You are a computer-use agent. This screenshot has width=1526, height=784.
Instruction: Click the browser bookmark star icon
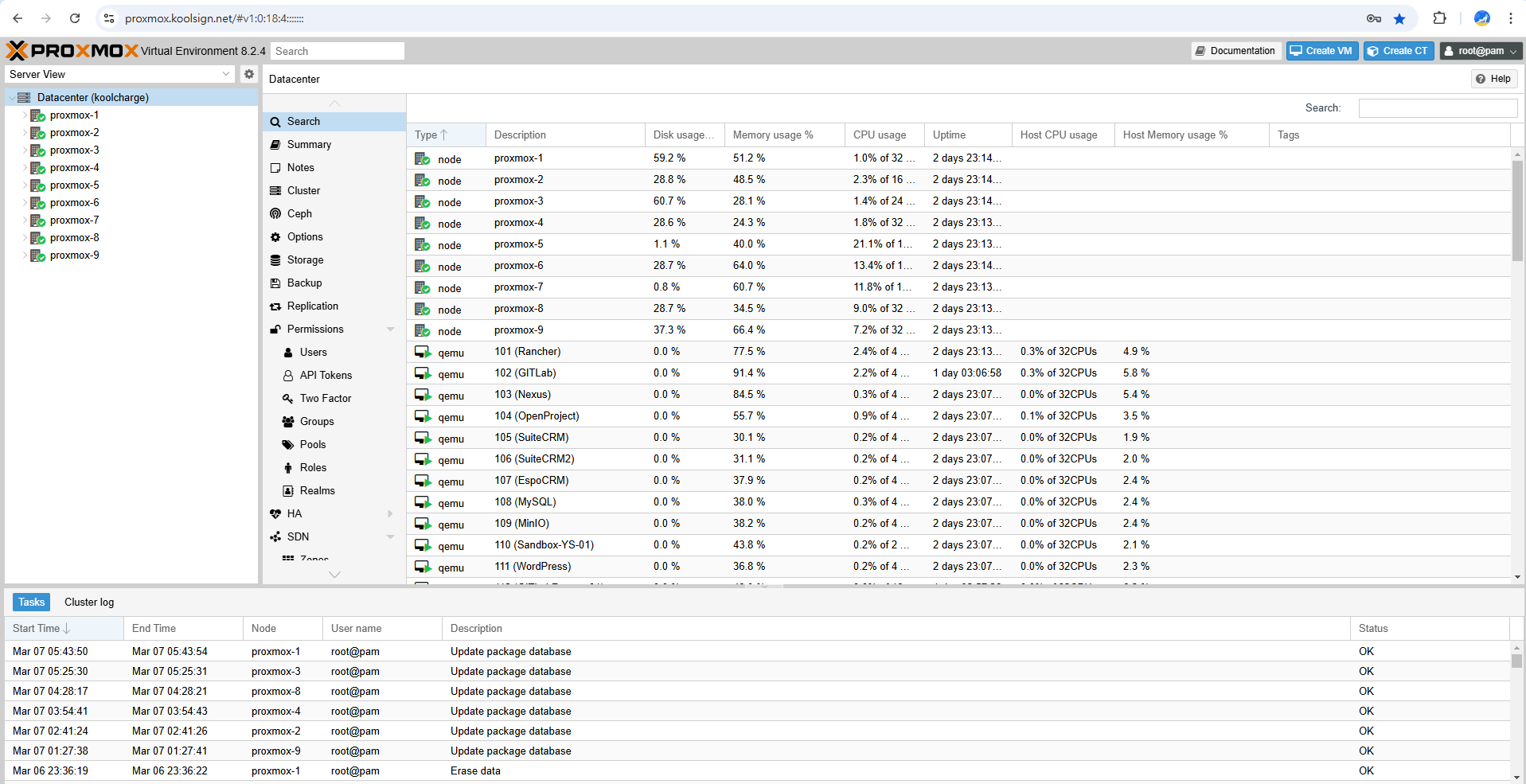1399,18
